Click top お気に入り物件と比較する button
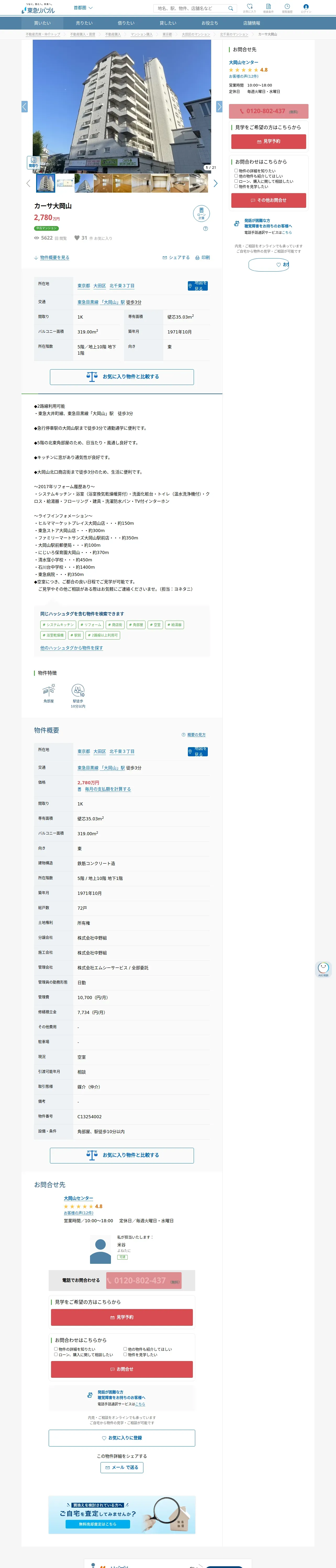 [122, 377]
